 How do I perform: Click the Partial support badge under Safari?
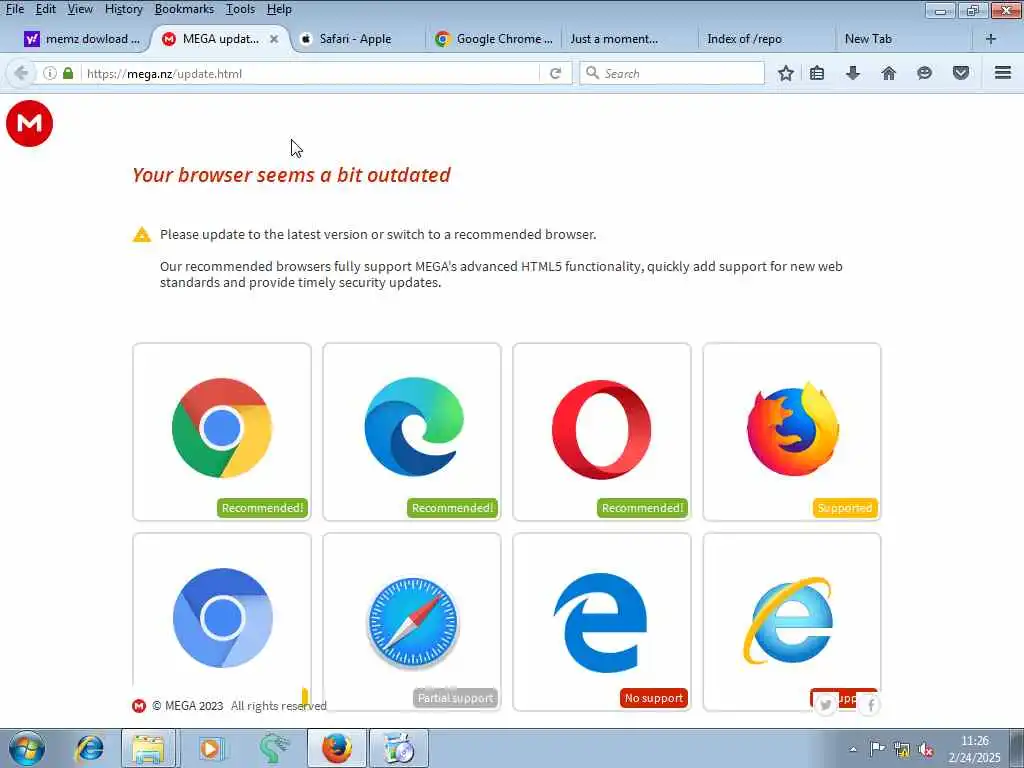click(x=455, y=698)
